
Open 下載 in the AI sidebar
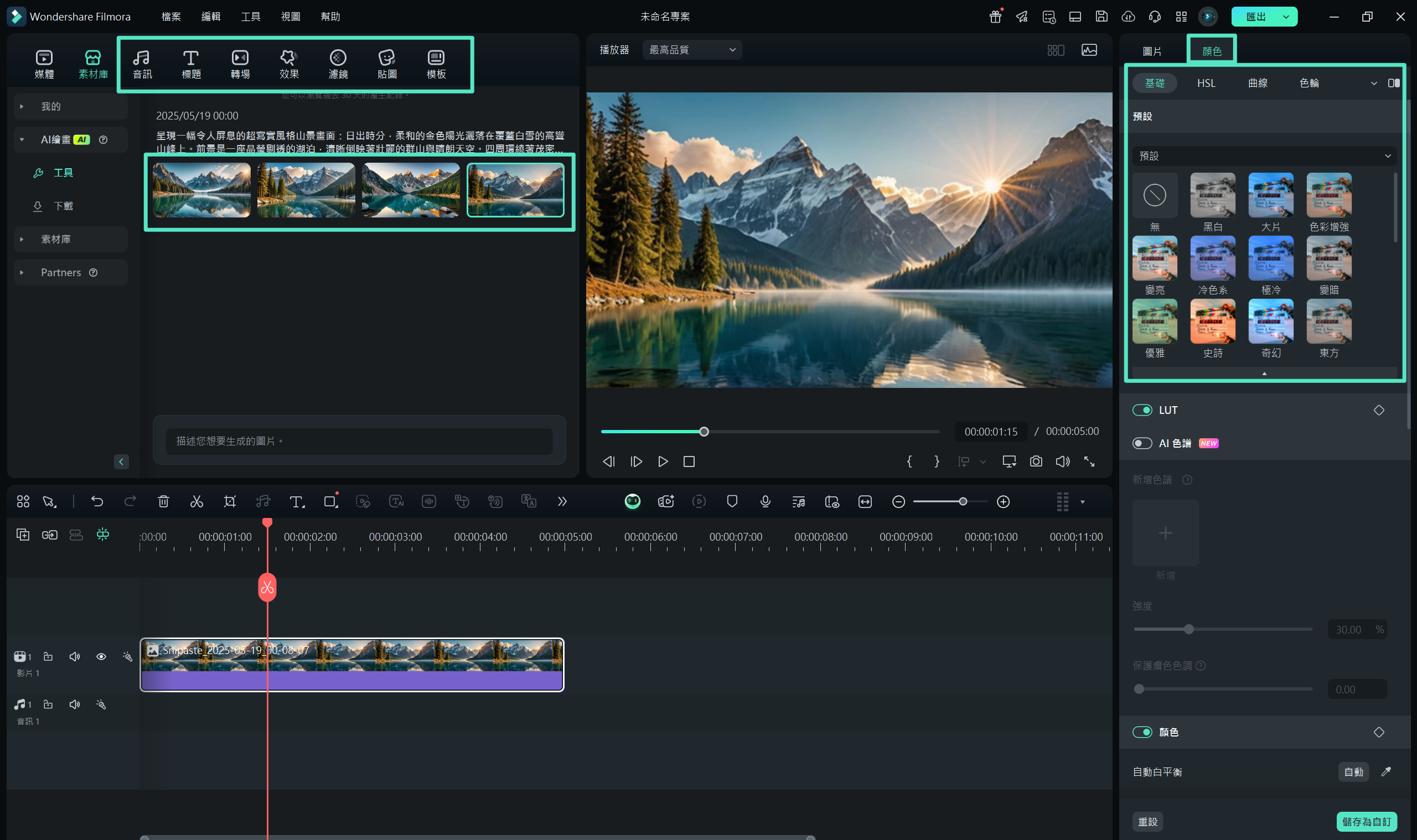(x=64, y=206)
